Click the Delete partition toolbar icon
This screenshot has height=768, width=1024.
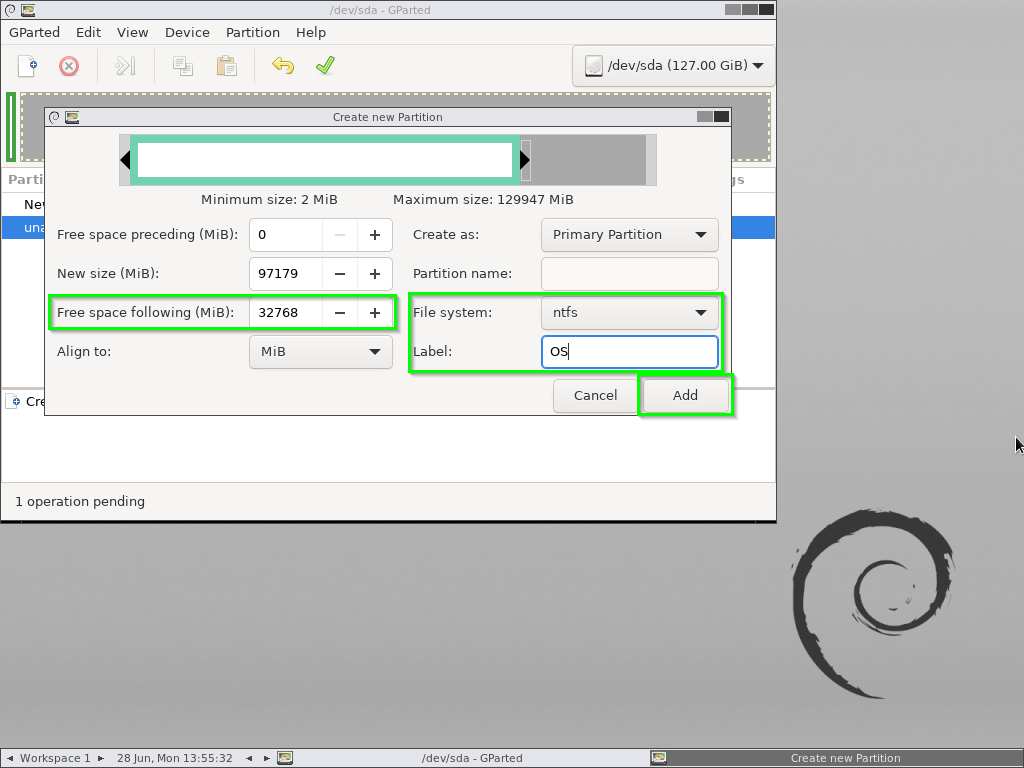(x=69, y=66)
